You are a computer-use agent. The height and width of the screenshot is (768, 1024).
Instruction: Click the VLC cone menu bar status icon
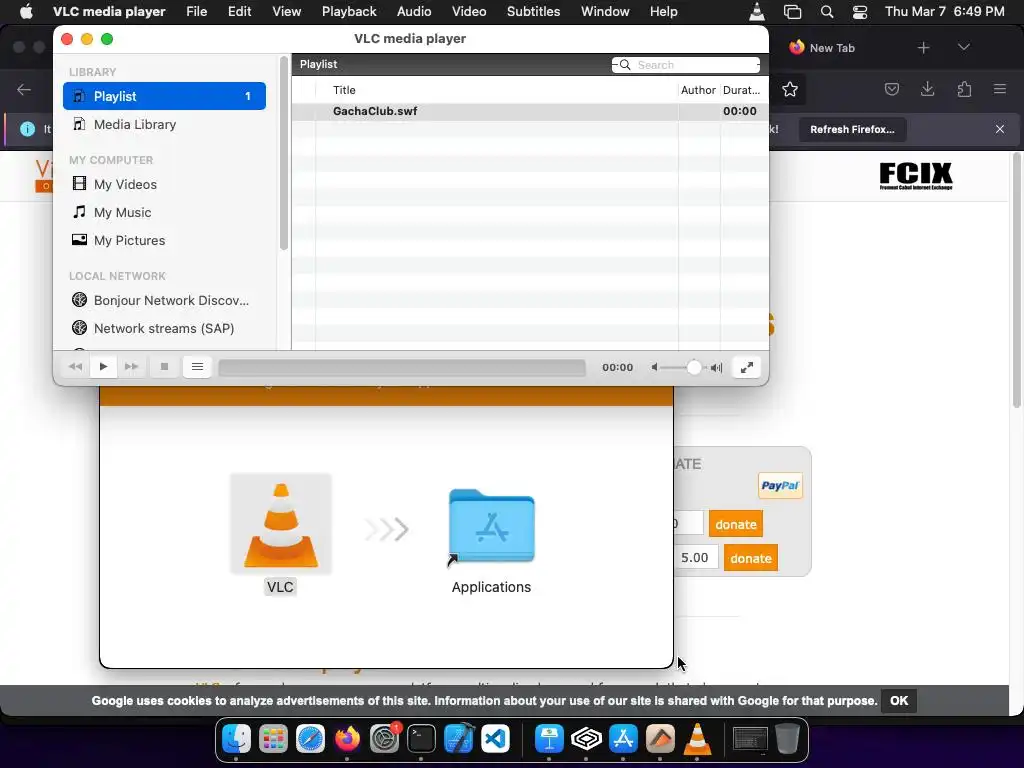(x=757, y=11)
